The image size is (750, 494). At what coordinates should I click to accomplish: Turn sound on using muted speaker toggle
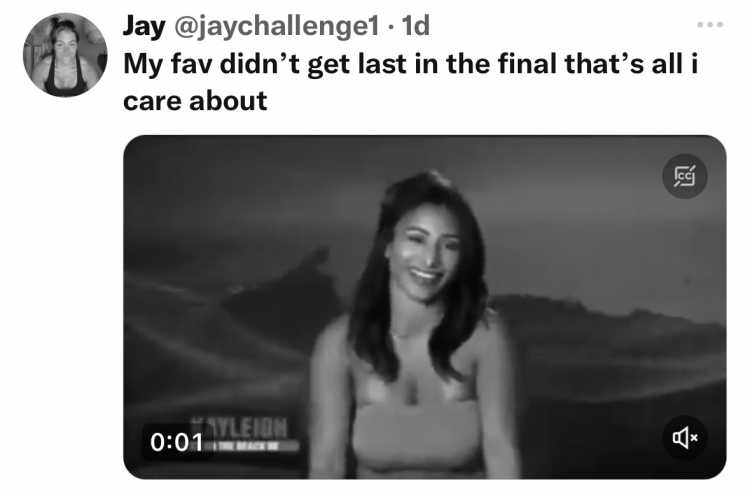(684, 438)
